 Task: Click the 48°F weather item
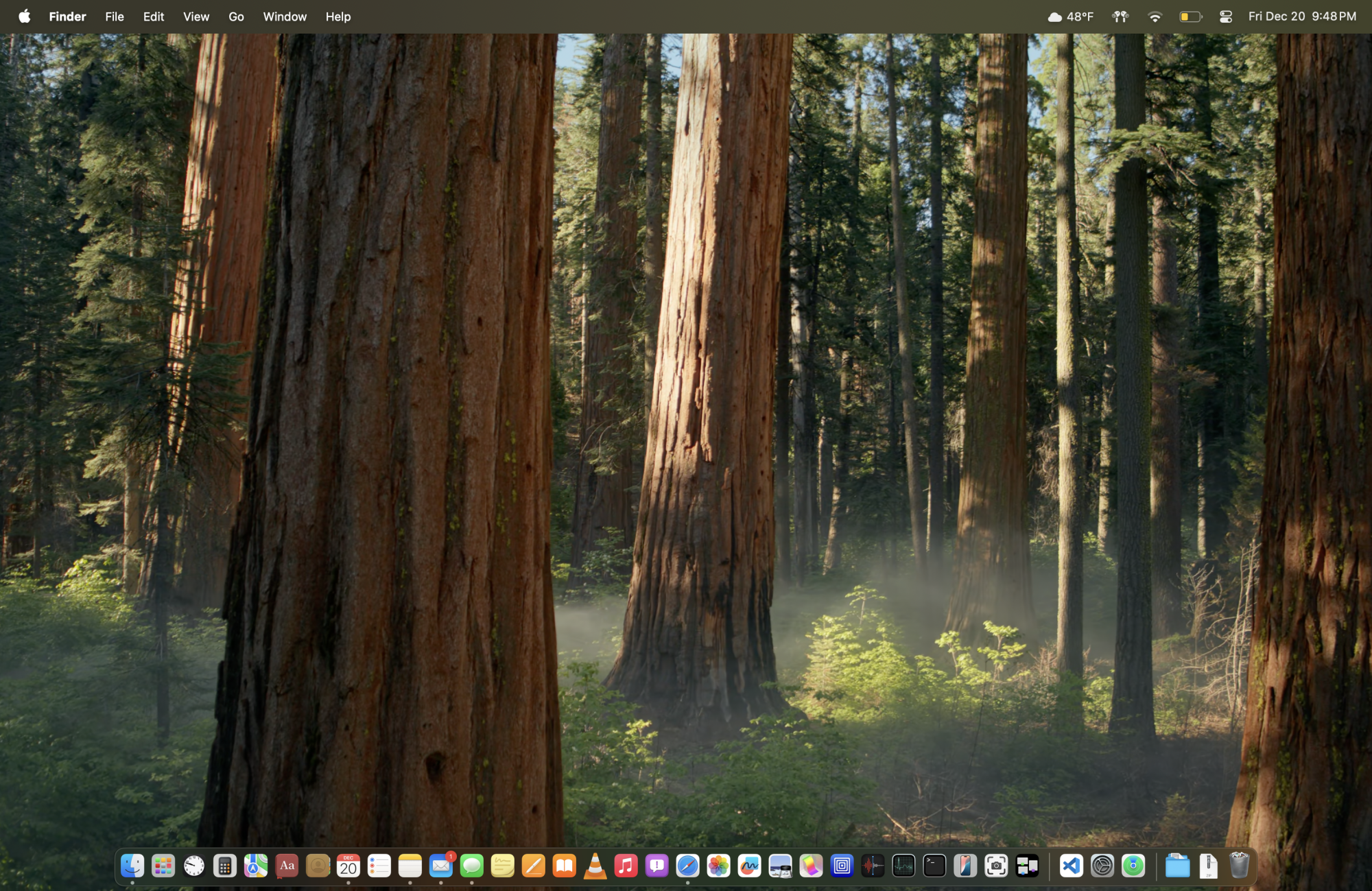click(x=1072, y=16)
